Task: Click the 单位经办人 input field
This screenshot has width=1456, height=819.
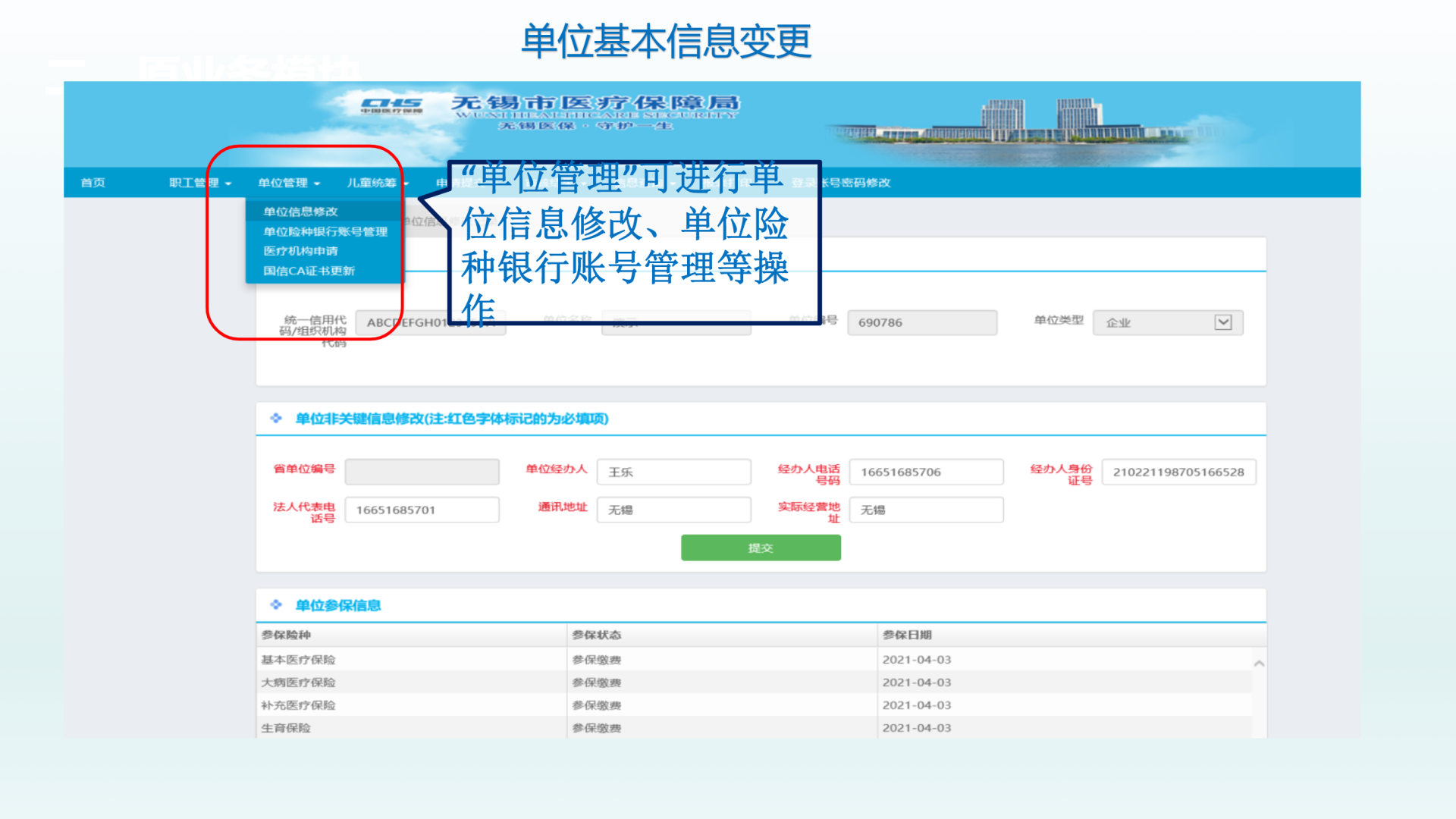Action: [x=673, y=472]
